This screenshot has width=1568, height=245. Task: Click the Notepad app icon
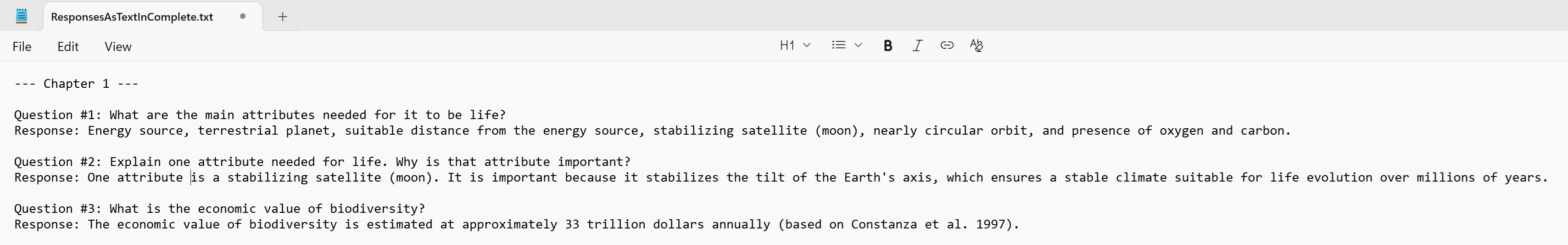click(21, 17)
